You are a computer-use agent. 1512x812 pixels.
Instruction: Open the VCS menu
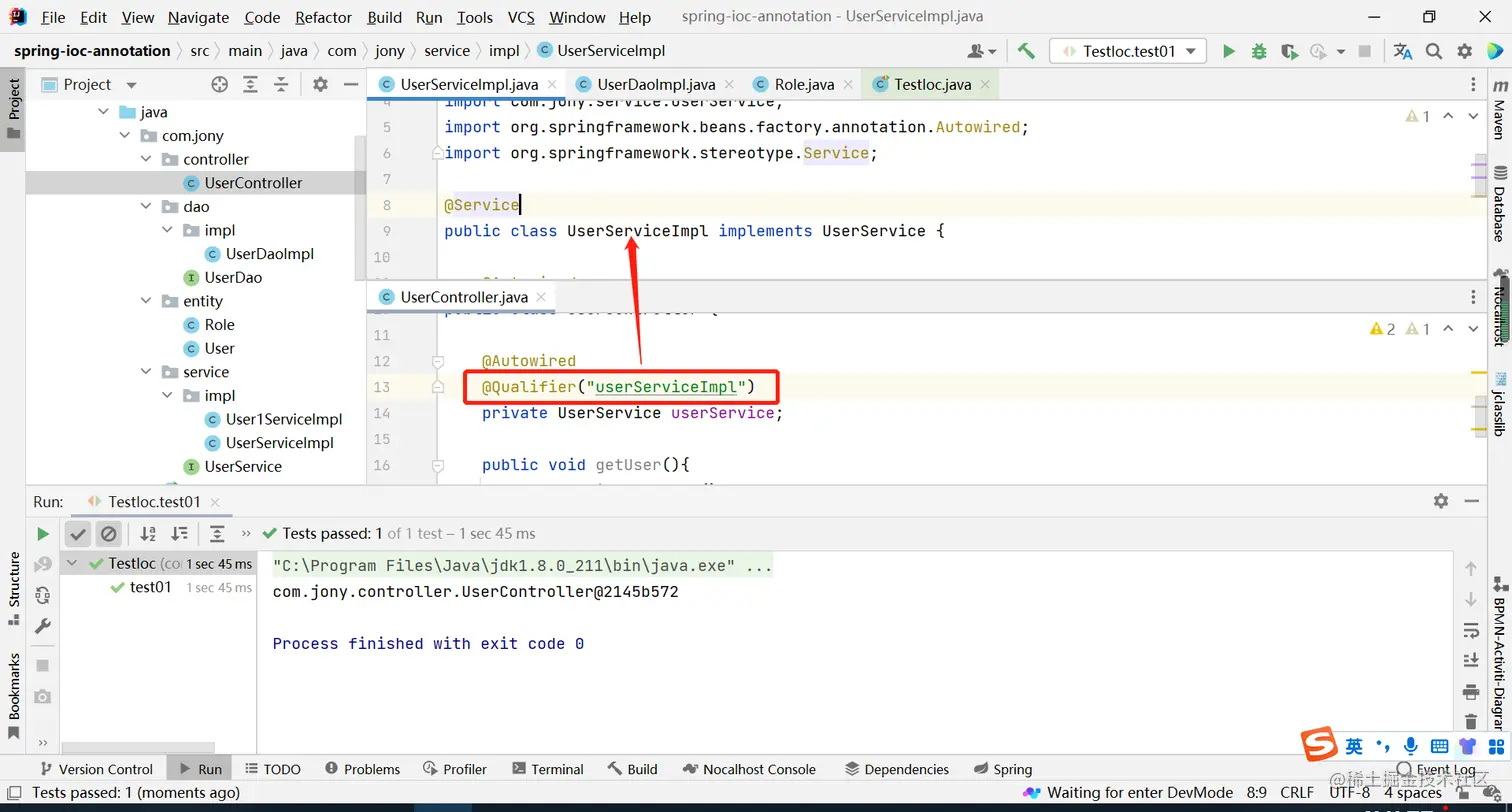[521, 17]
